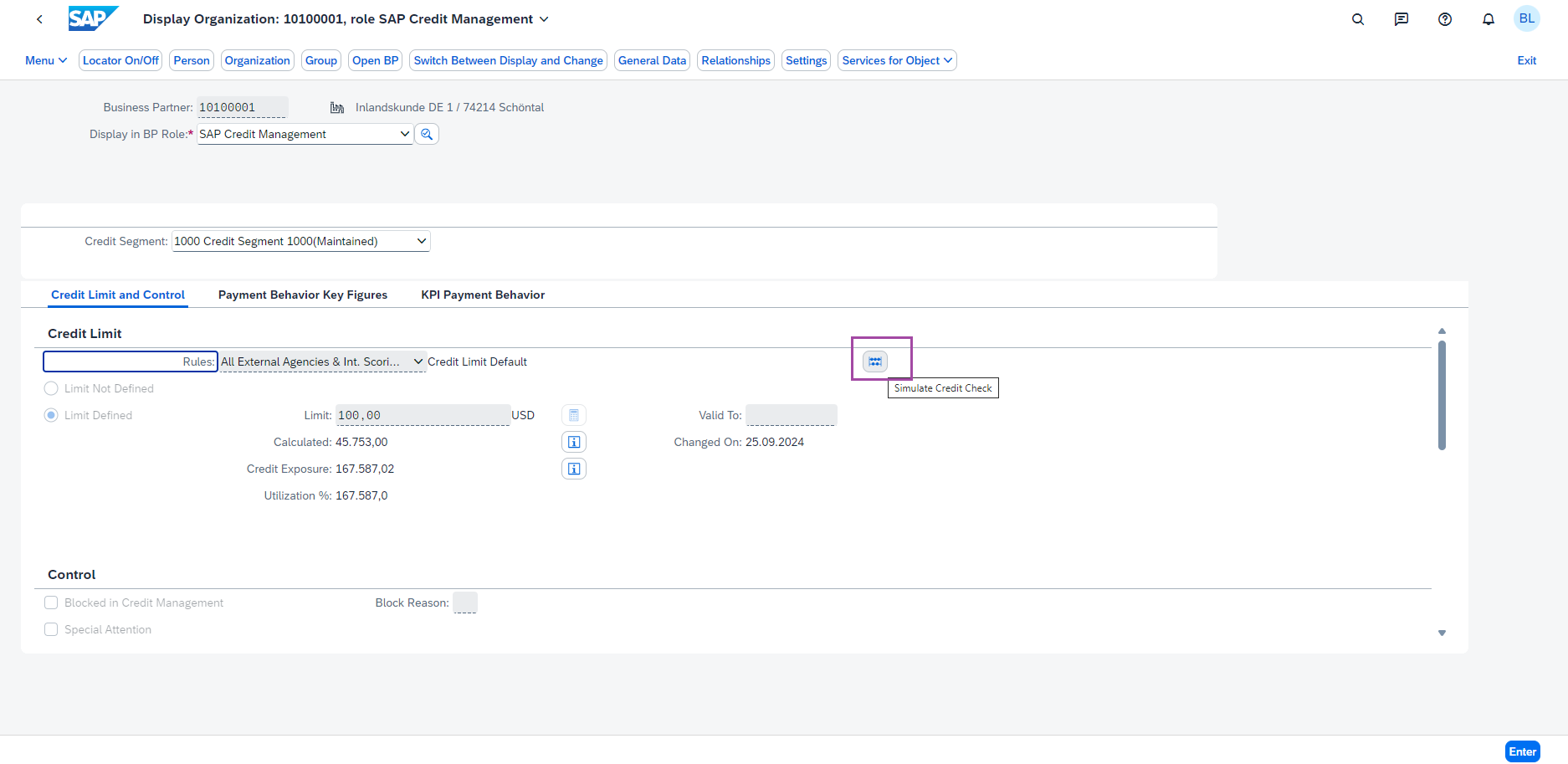Open the search magnifier in header
Viewport: 1568px width, 764px height.
(x=1358, y=19)
